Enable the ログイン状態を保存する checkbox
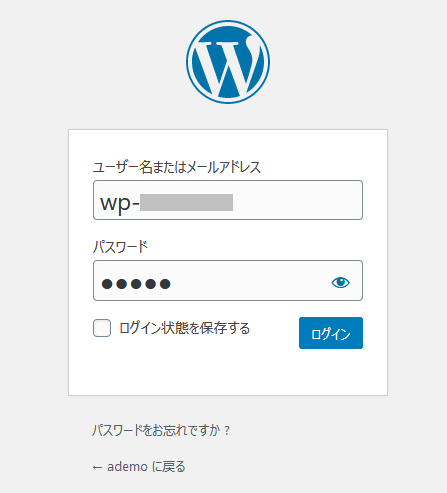This screenshot has width=447, height=493. point(102,328)
